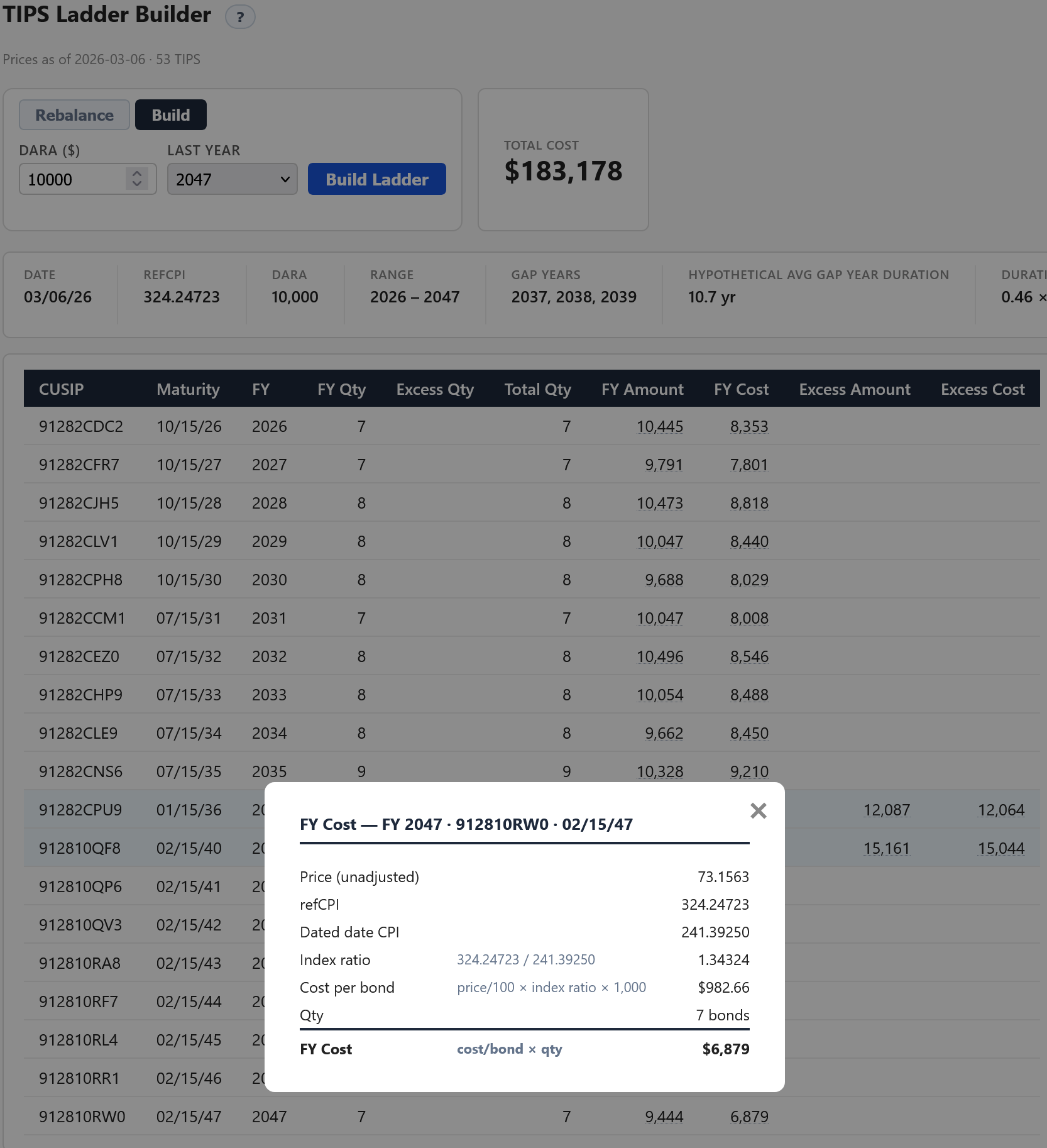
Task: Click FY Amount 9,688 for 2030
Action: 664,580
